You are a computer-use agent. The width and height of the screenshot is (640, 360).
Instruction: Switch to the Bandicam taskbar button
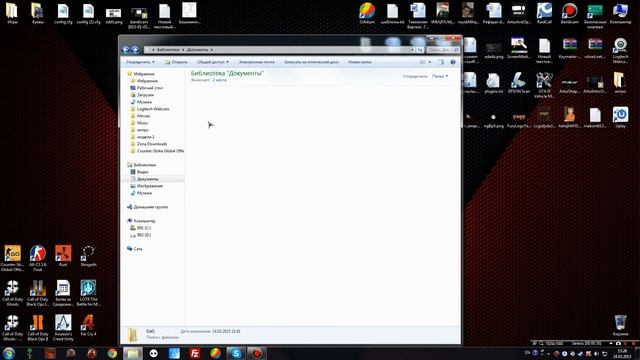pyautogui.click(x=257, y=353)
